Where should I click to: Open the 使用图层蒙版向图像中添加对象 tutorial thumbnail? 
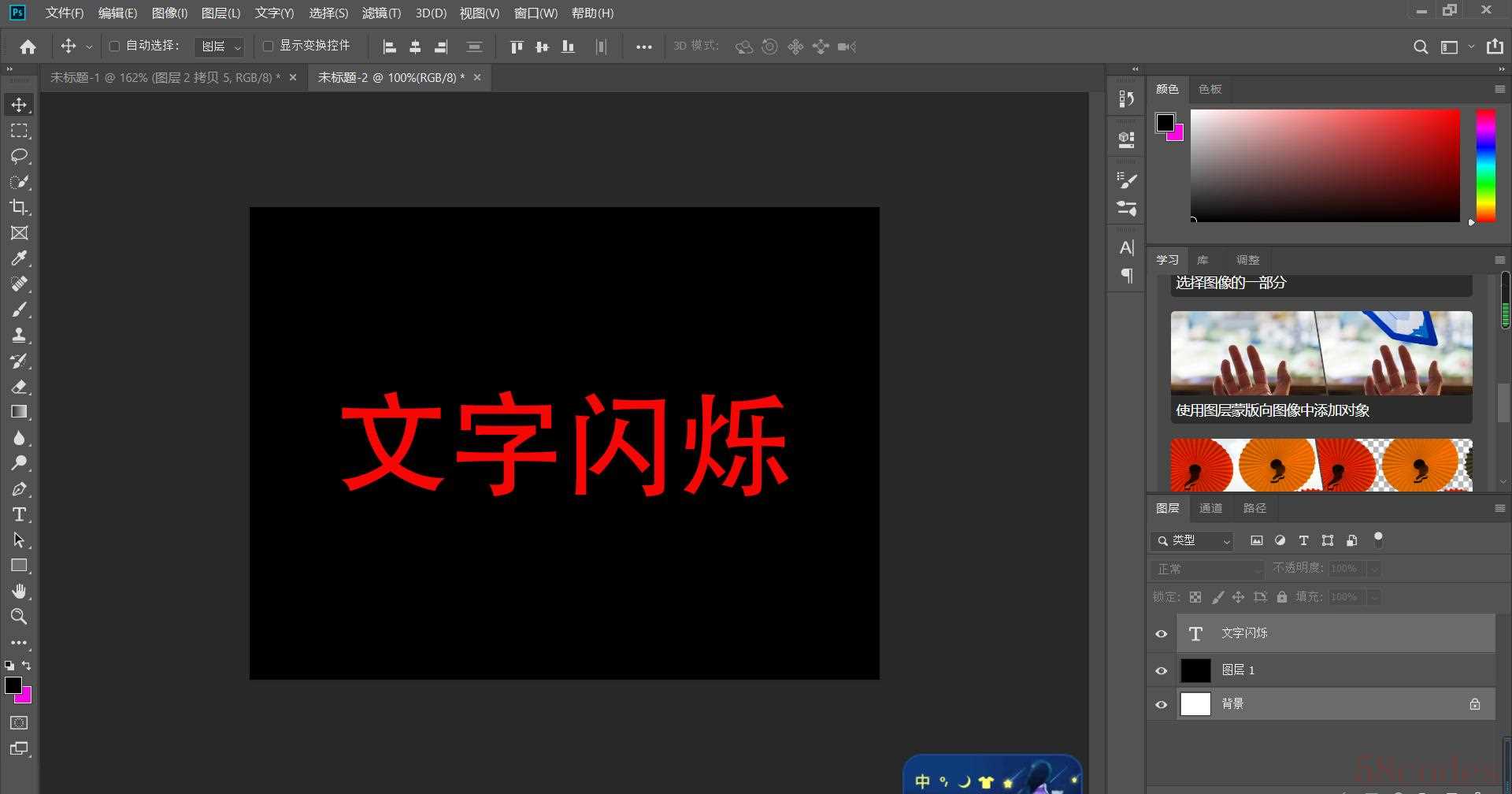coord(1321,354)
